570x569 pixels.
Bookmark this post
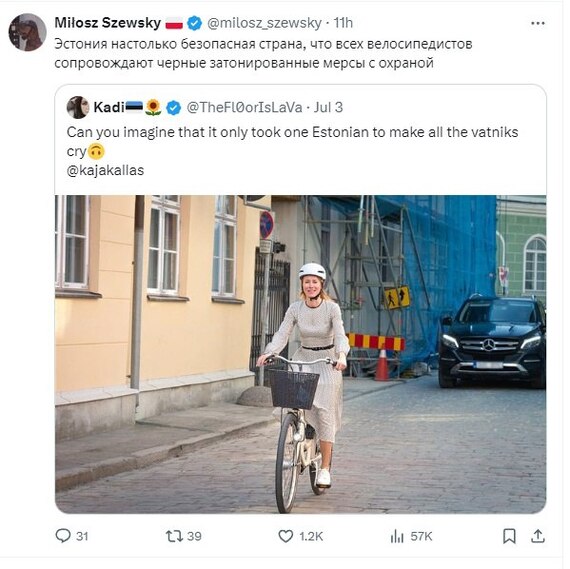coord(509,536)
